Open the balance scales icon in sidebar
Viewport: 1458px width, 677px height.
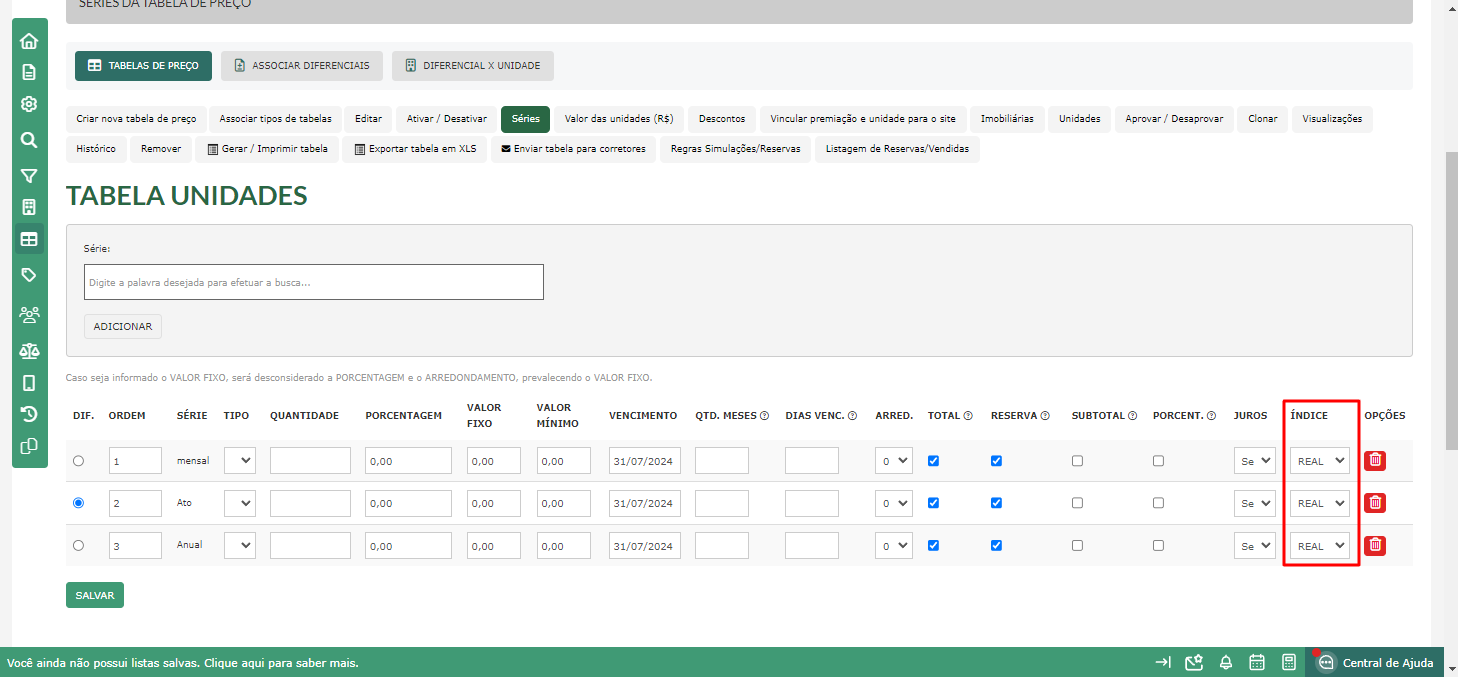coord(29,351)
